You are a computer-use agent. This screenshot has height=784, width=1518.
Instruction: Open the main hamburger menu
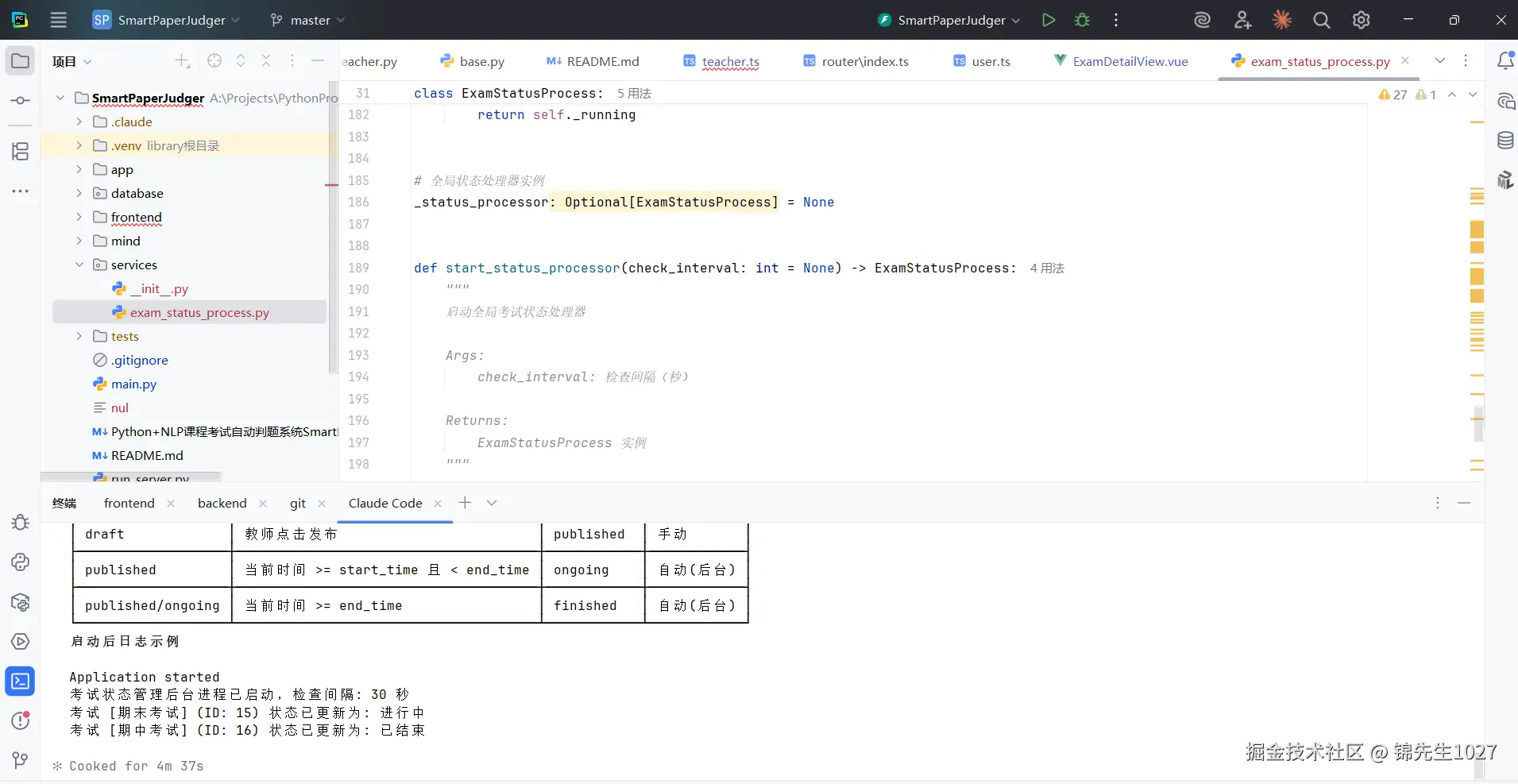pyautogui.click(x=58, y=20)
